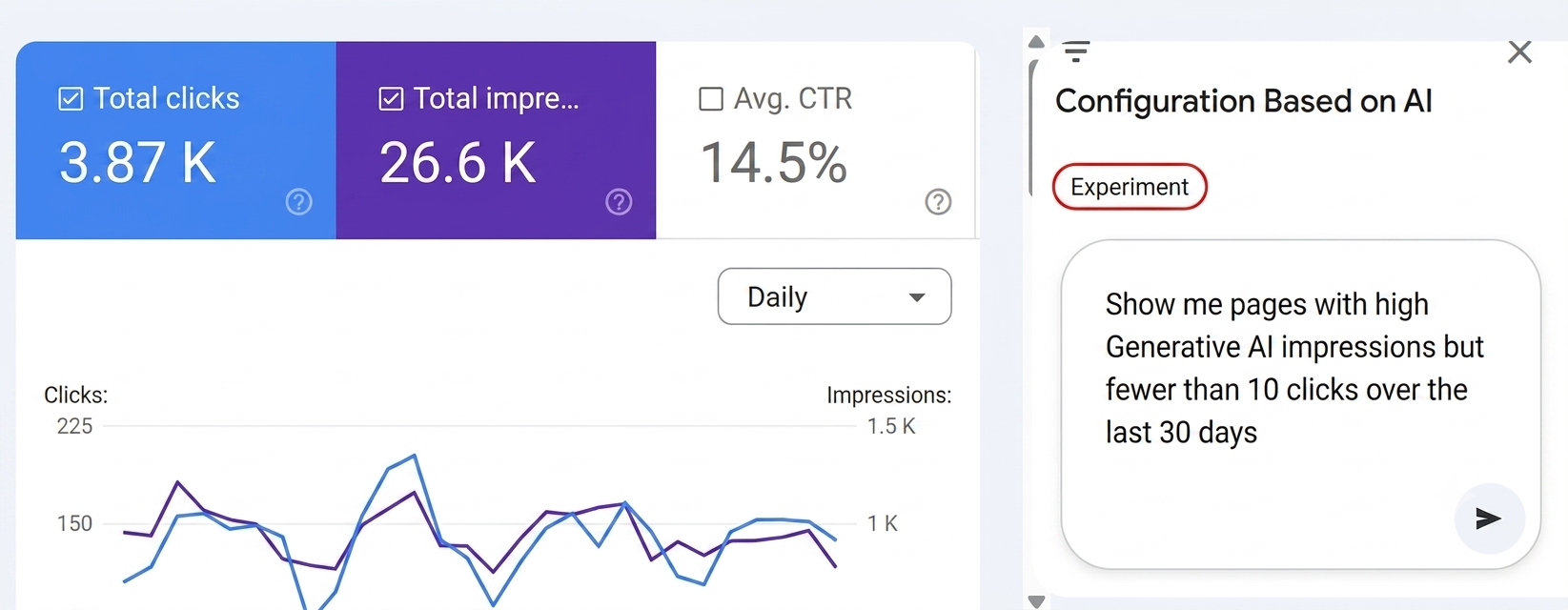Click the Clicks: axis label
The width and height of the screenshot is (1568, 610).
[76, 395]
